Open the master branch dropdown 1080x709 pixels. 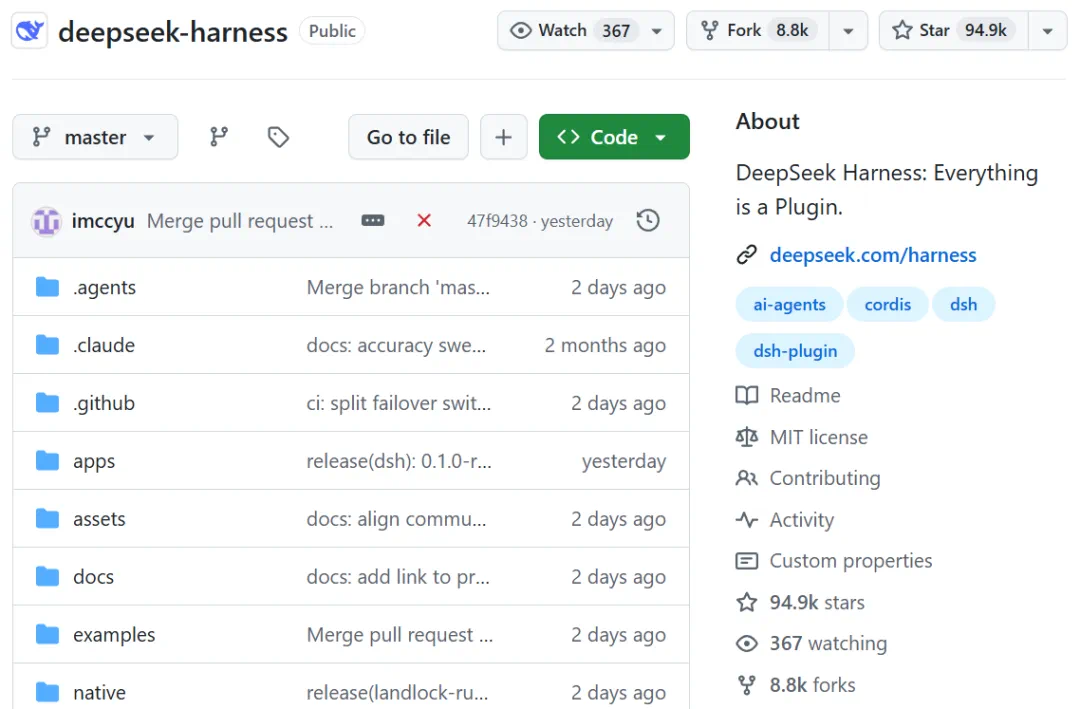95,137
